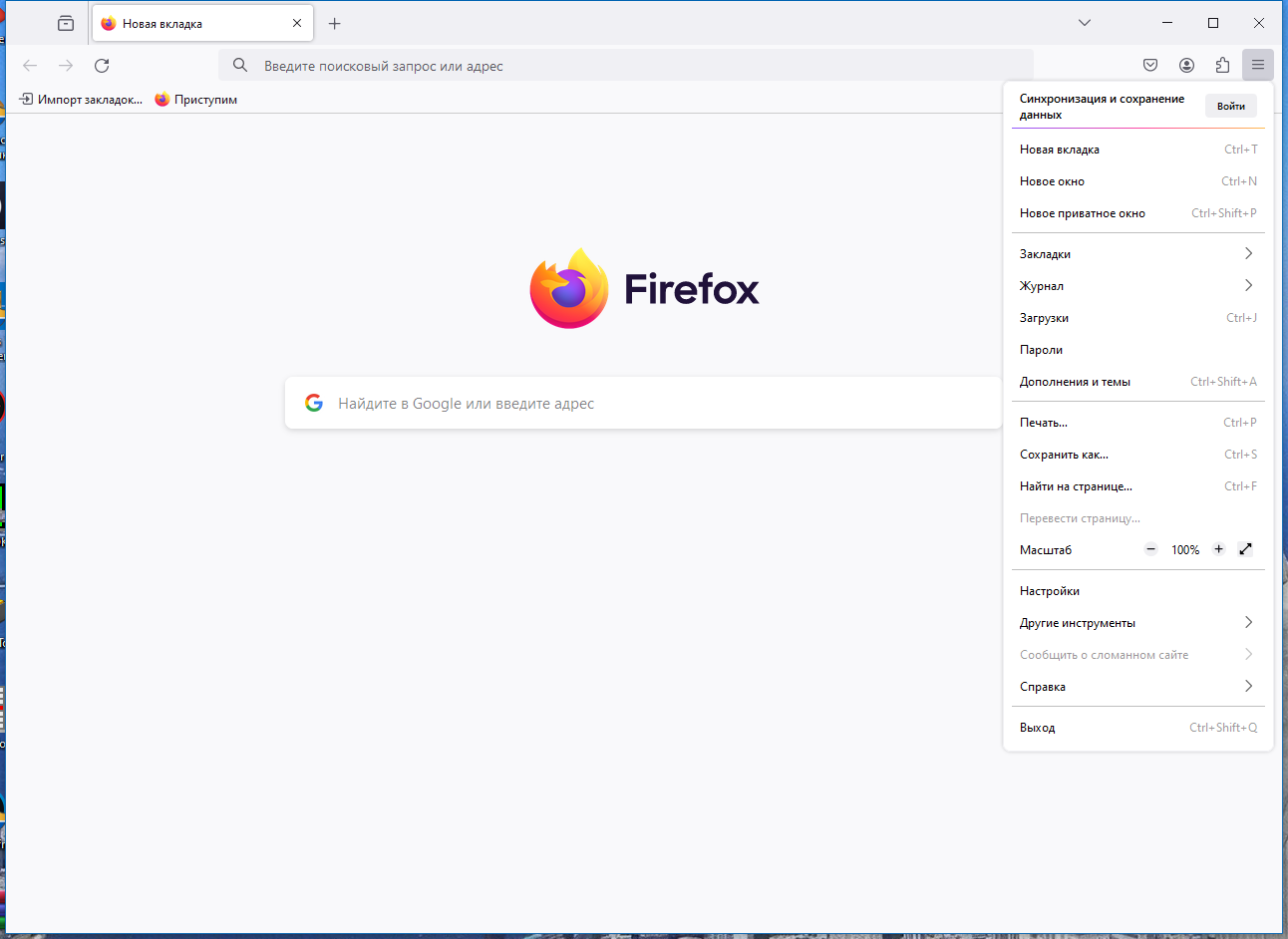The width and height of the screenshot is (1288, 939).
Task: Toggle fullscreen with the arrows icon
Action: pyautogui.click(x=1245, y=549)
